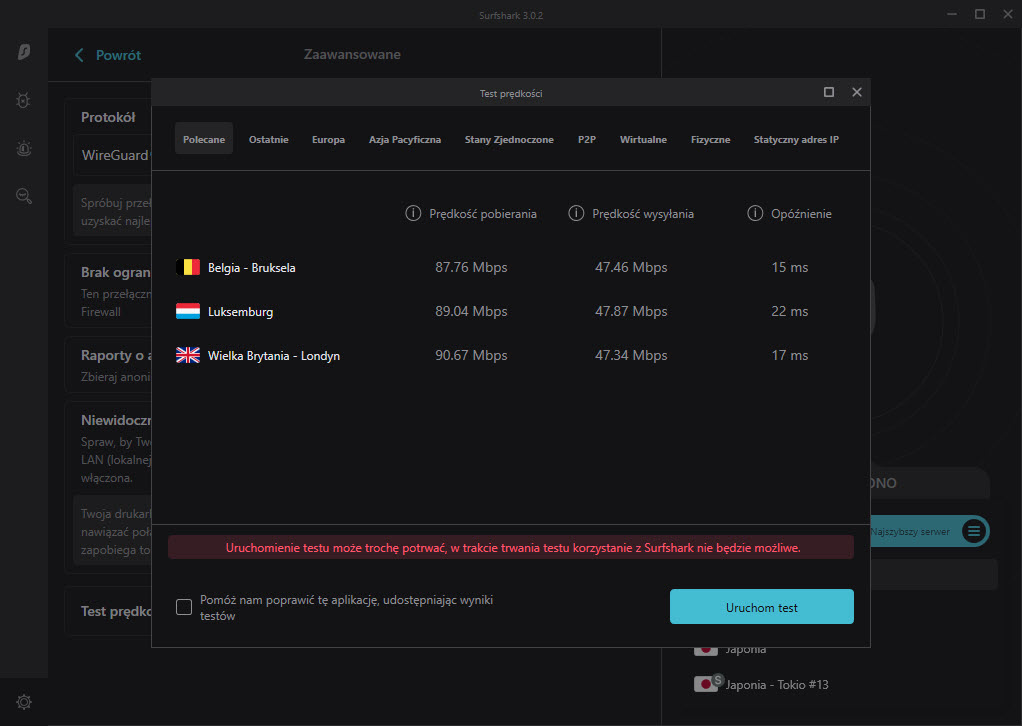Click the United Kingdom flag icon

(188, 355)
